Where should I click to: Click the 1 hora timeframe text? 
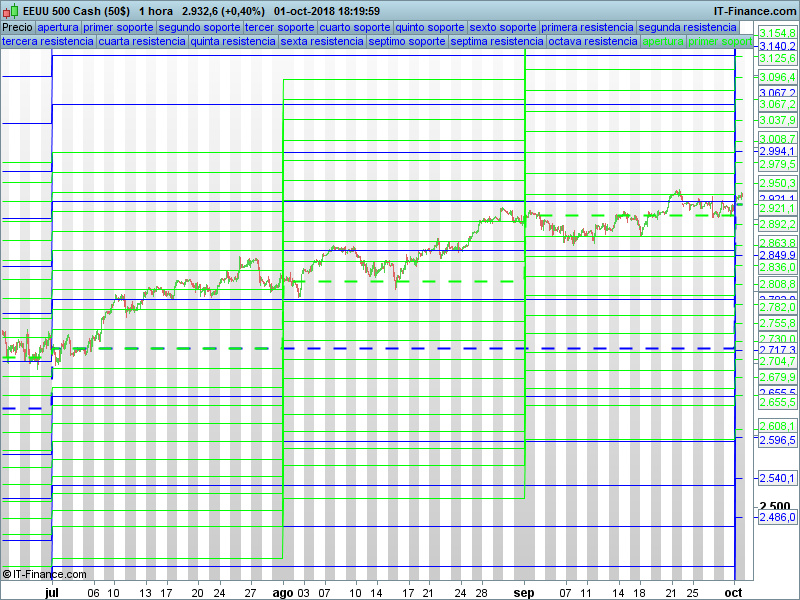click(x=156, y=11)
